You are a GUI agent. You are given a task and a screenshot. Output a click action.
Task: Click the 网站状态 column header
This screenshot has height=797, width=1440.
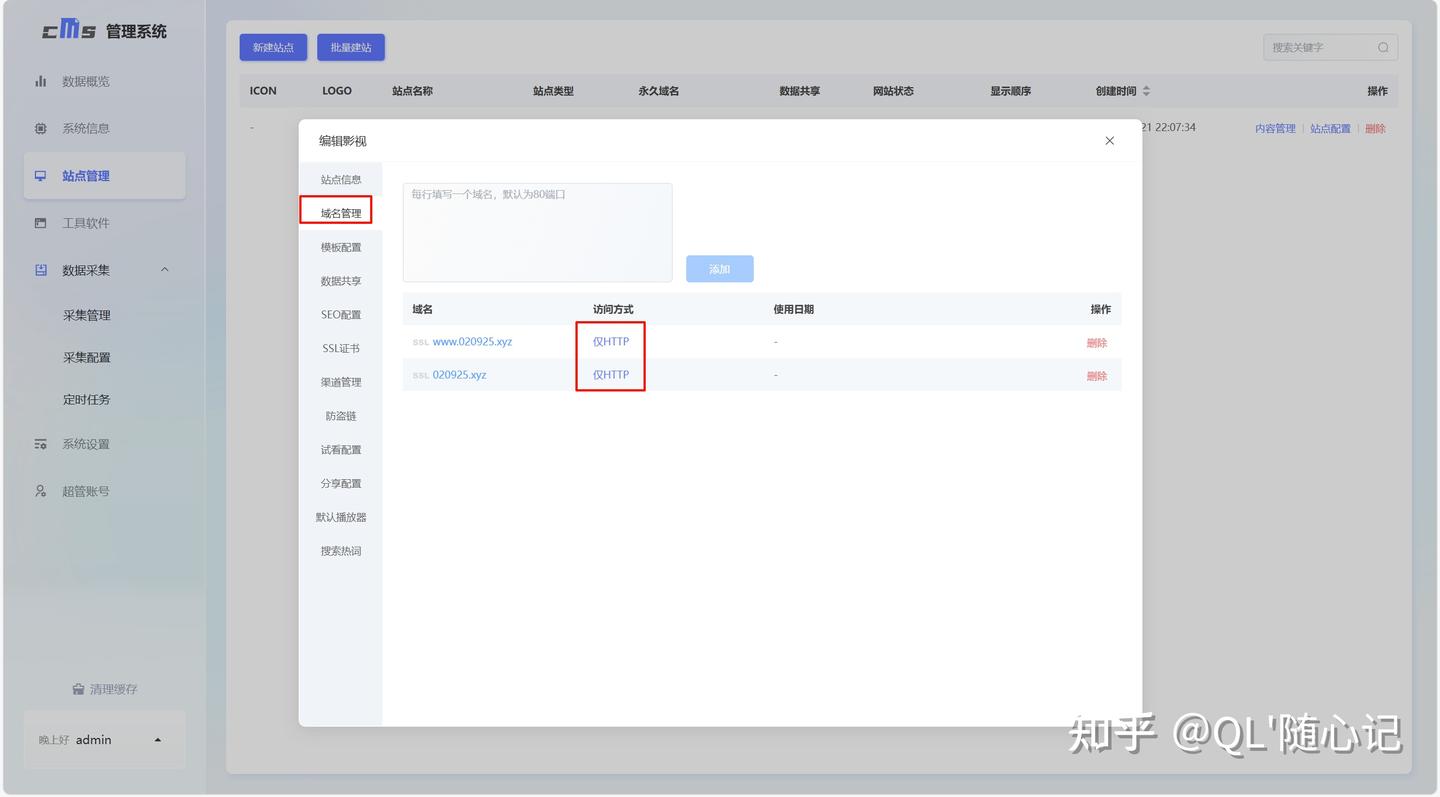893,91
